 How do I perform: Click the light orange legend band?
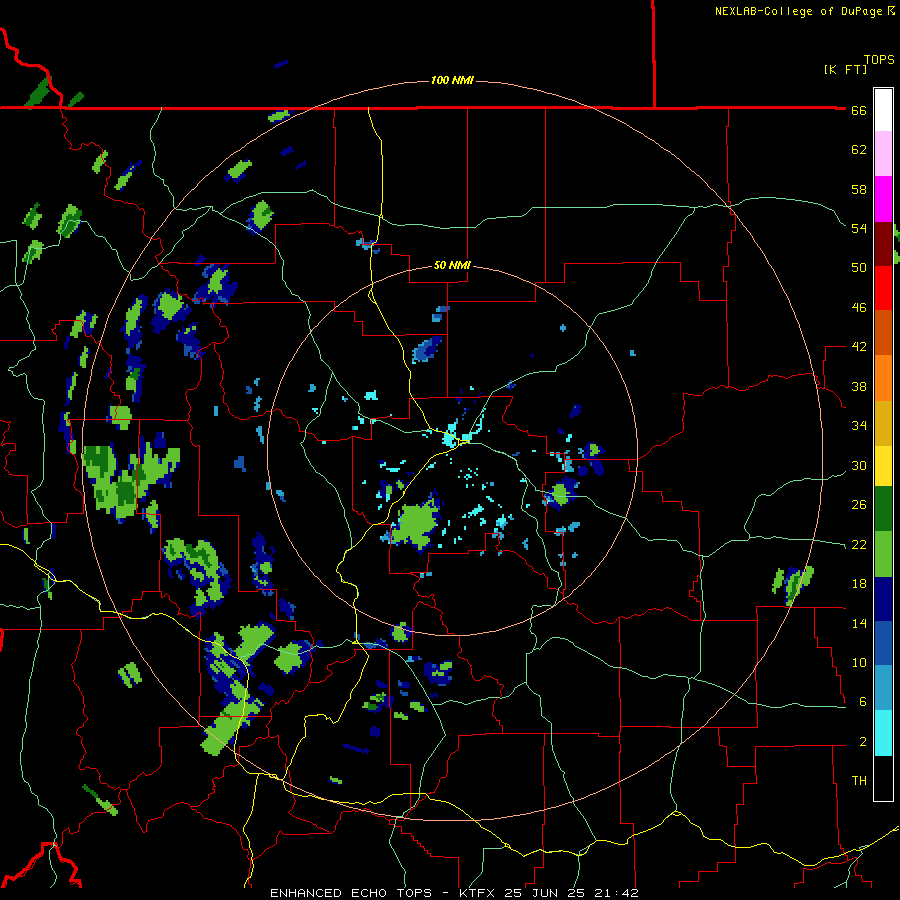(883, 378)
